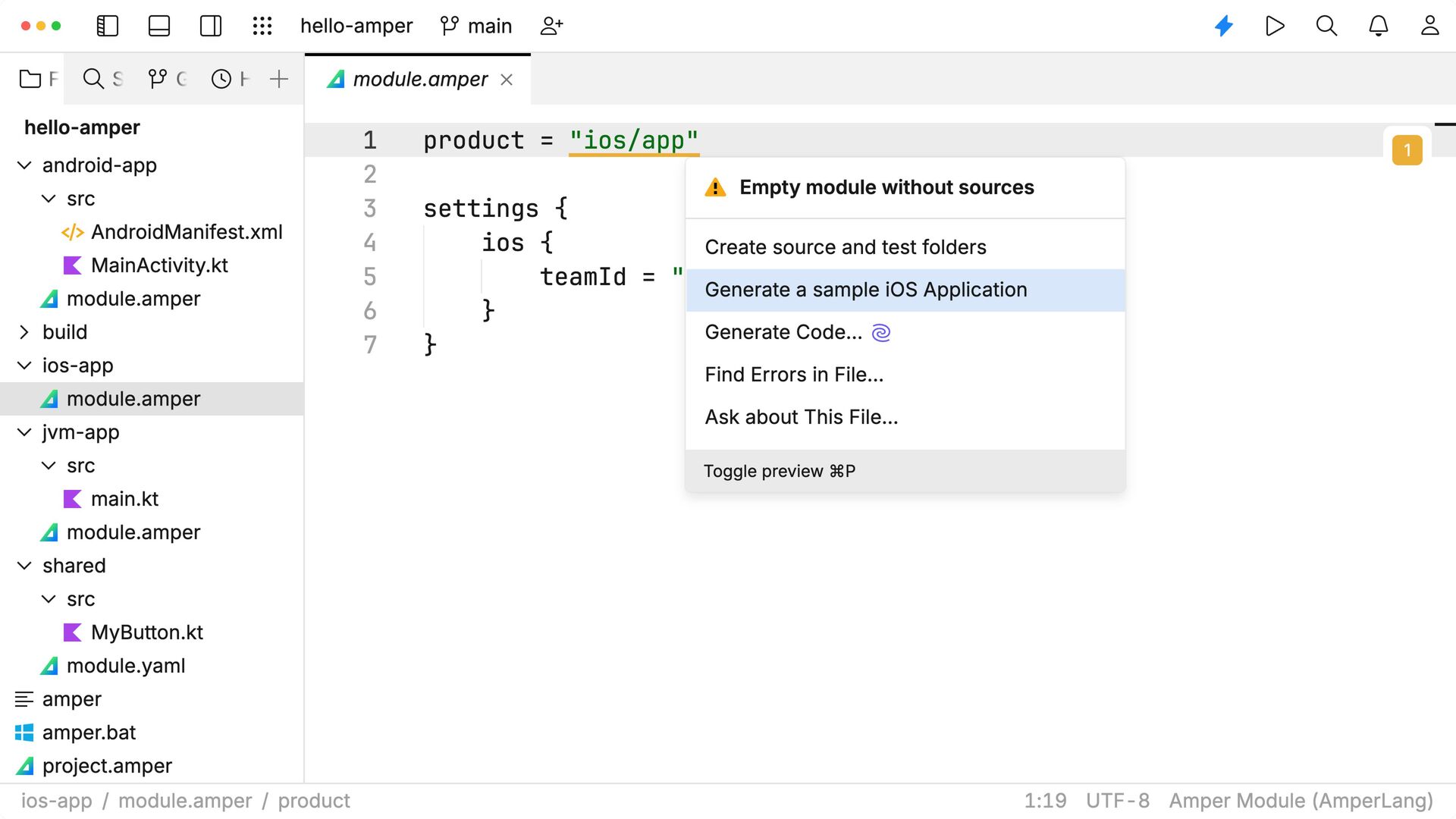Viewport: 1456px width, 819px height.
Task: Toggle the bottom panel layout
Action: pos(159,26)
